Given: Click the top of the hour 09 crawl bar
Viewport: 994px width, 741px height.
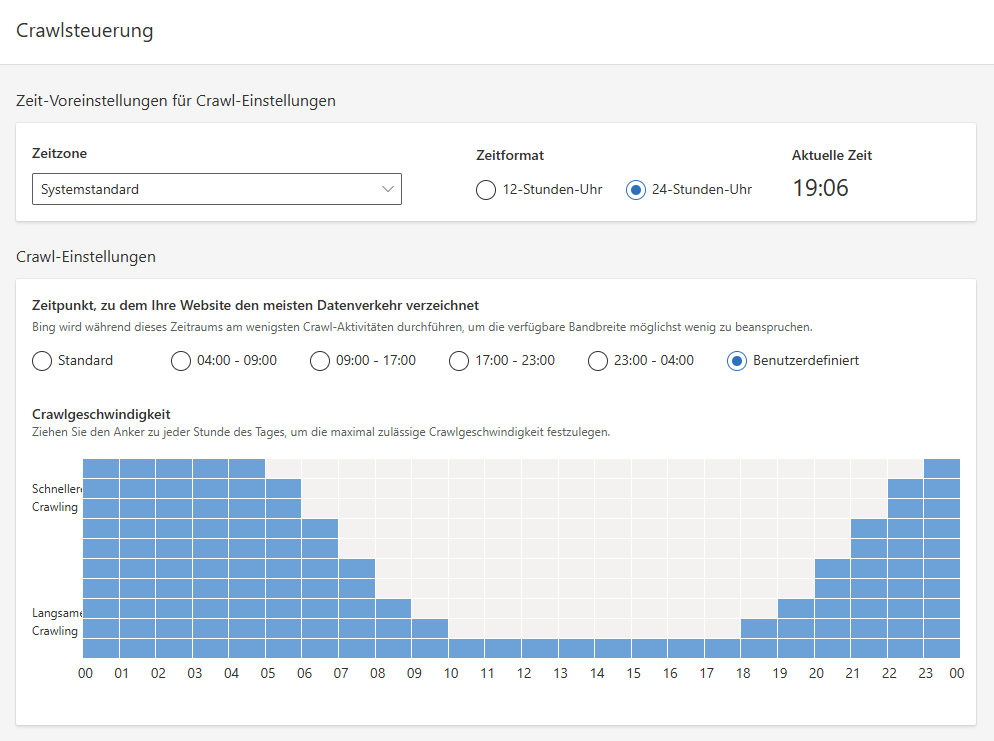Looking at the screenshot, I should point(430,628).
